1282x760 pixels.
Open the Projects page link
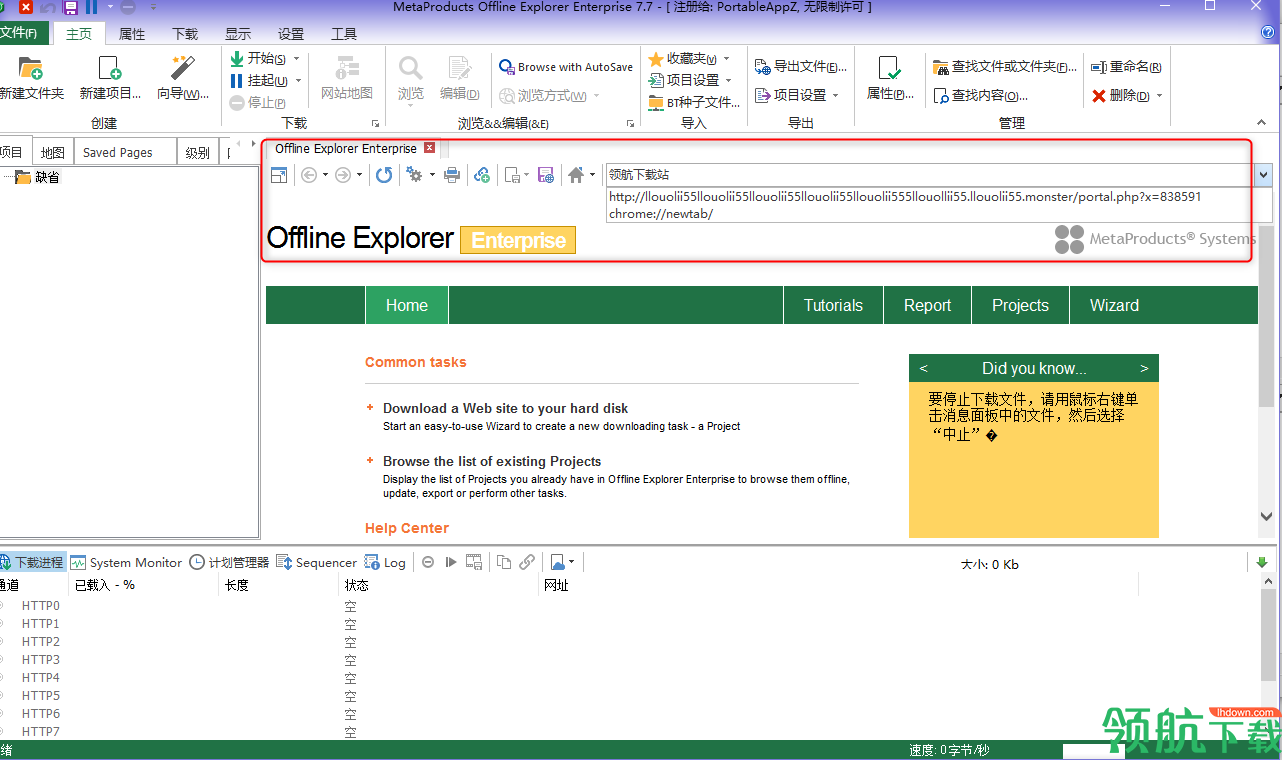(x=1020, y=305)
